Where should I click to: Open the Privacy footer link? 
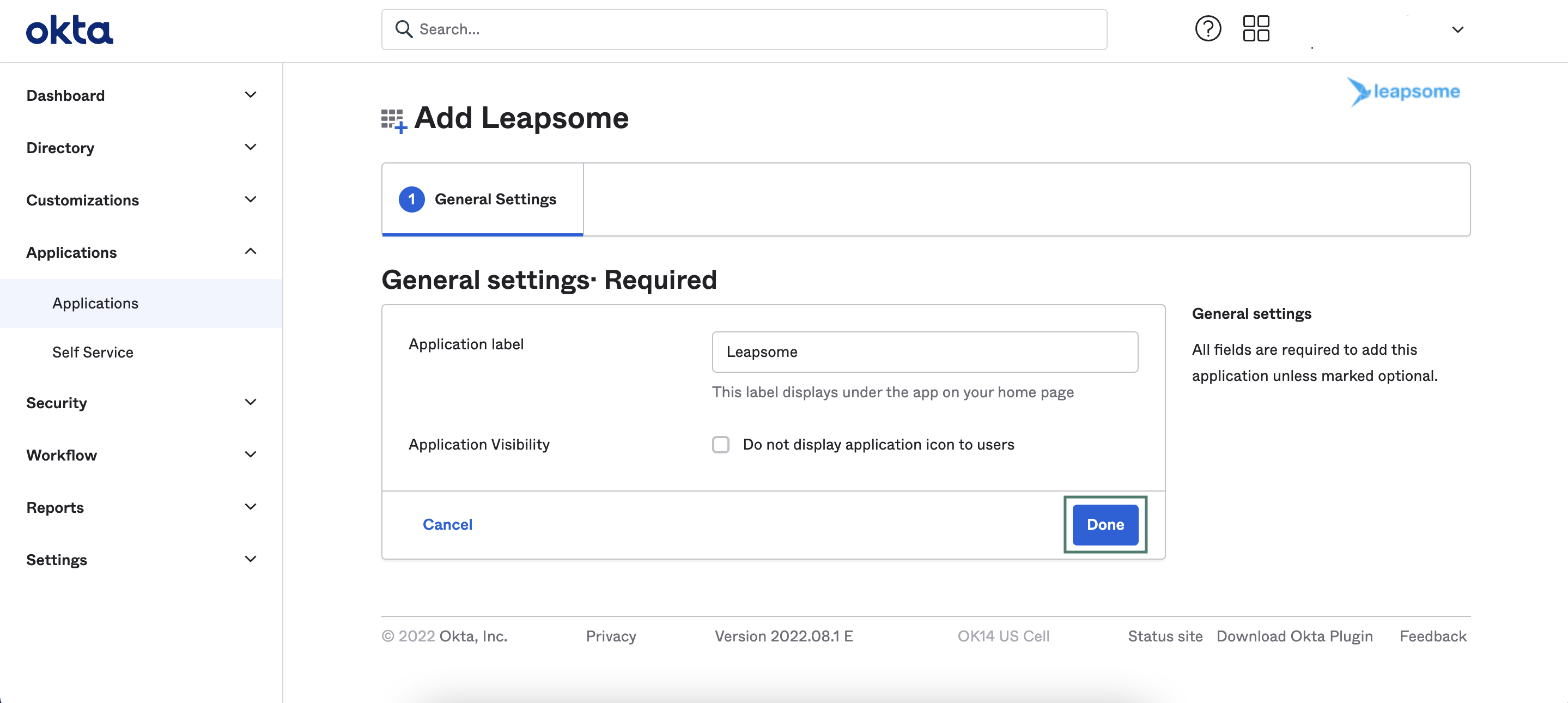pos(611,636)
